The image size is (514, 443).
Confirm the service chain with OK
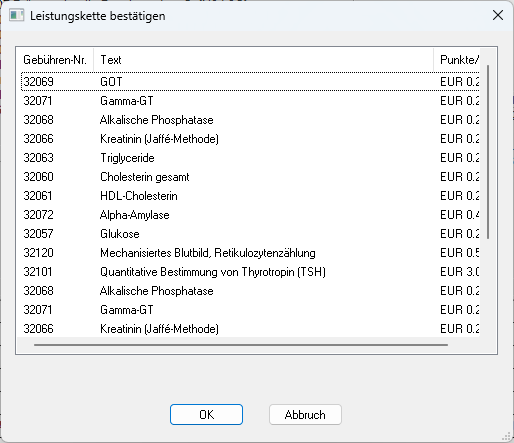(206, 414)
